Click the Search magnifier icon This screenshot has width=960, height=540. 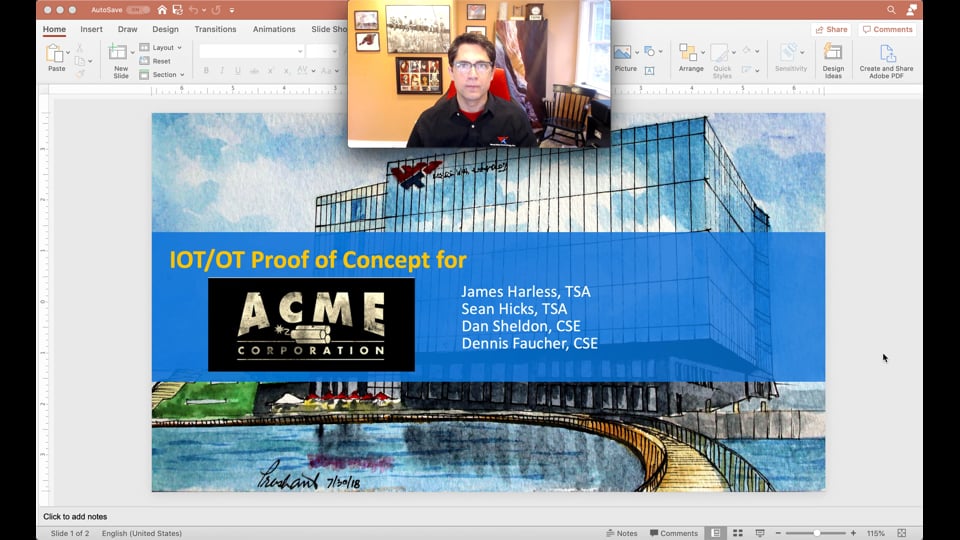[891, 10]
